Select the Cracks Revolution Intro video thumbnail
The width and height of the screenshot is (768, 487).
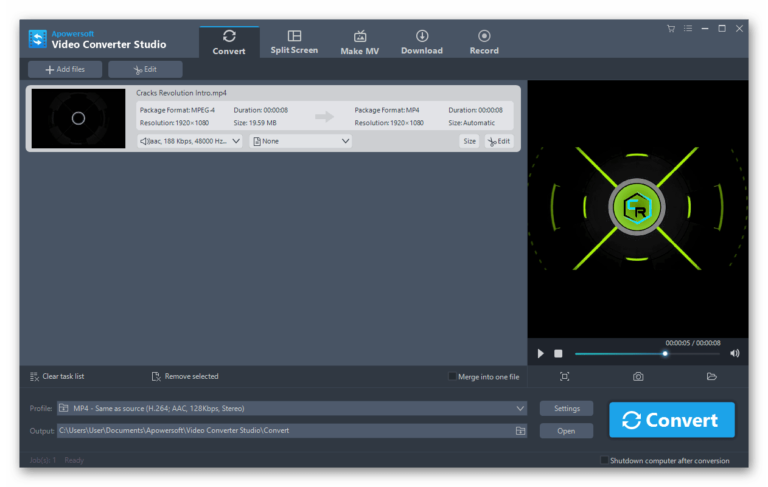coord(78,118)
